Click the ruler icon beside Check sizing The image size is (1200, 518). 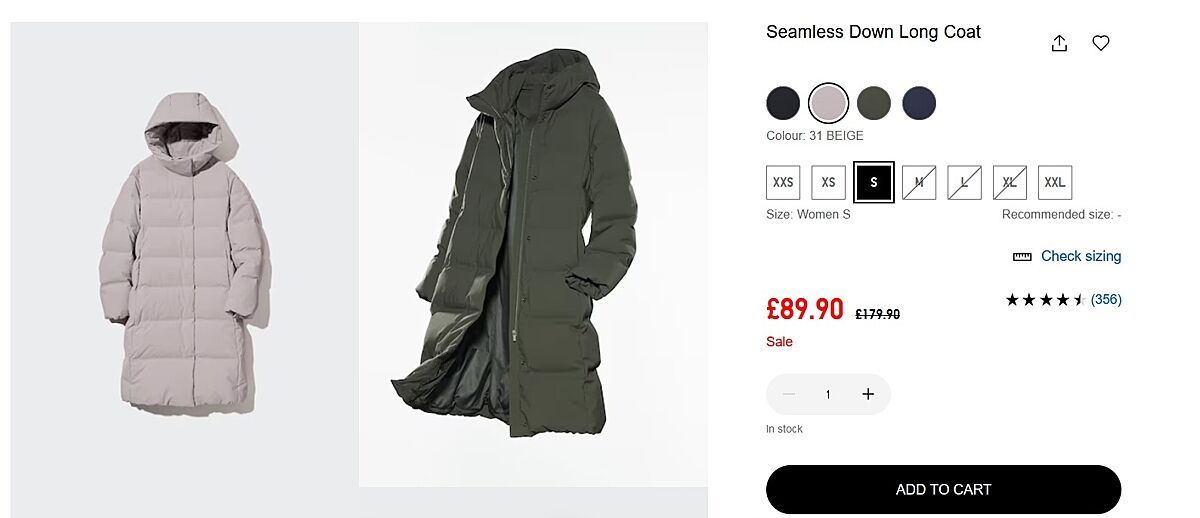tap(1022, 257)
